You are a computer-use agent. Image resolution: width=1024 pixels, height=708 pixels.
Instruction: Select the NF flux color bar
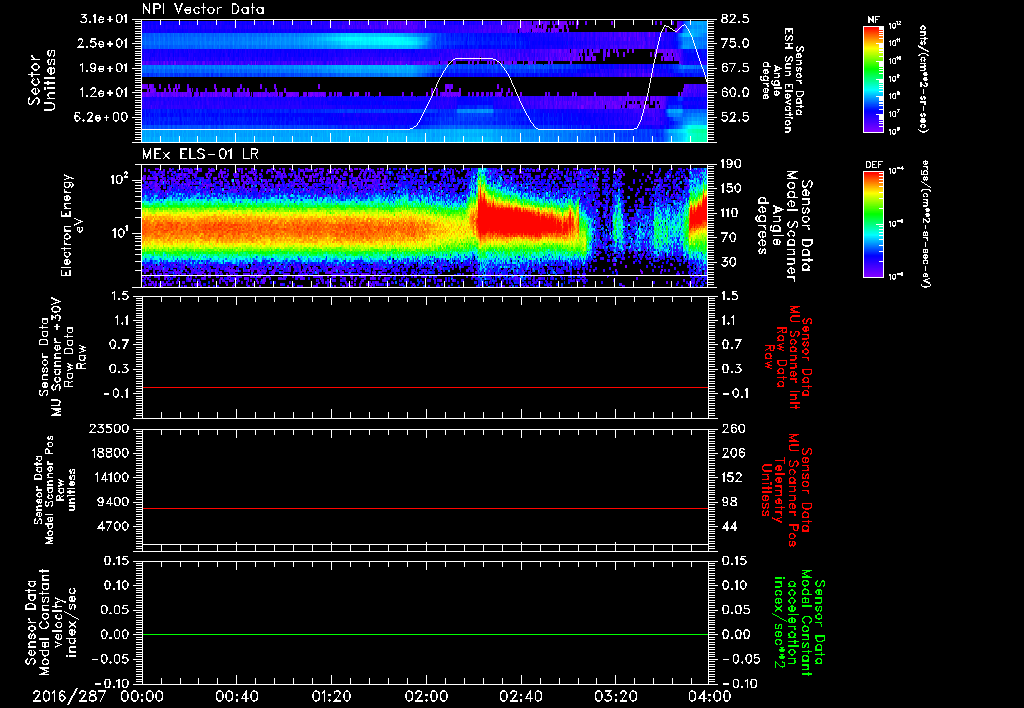[x=874, y=78]
